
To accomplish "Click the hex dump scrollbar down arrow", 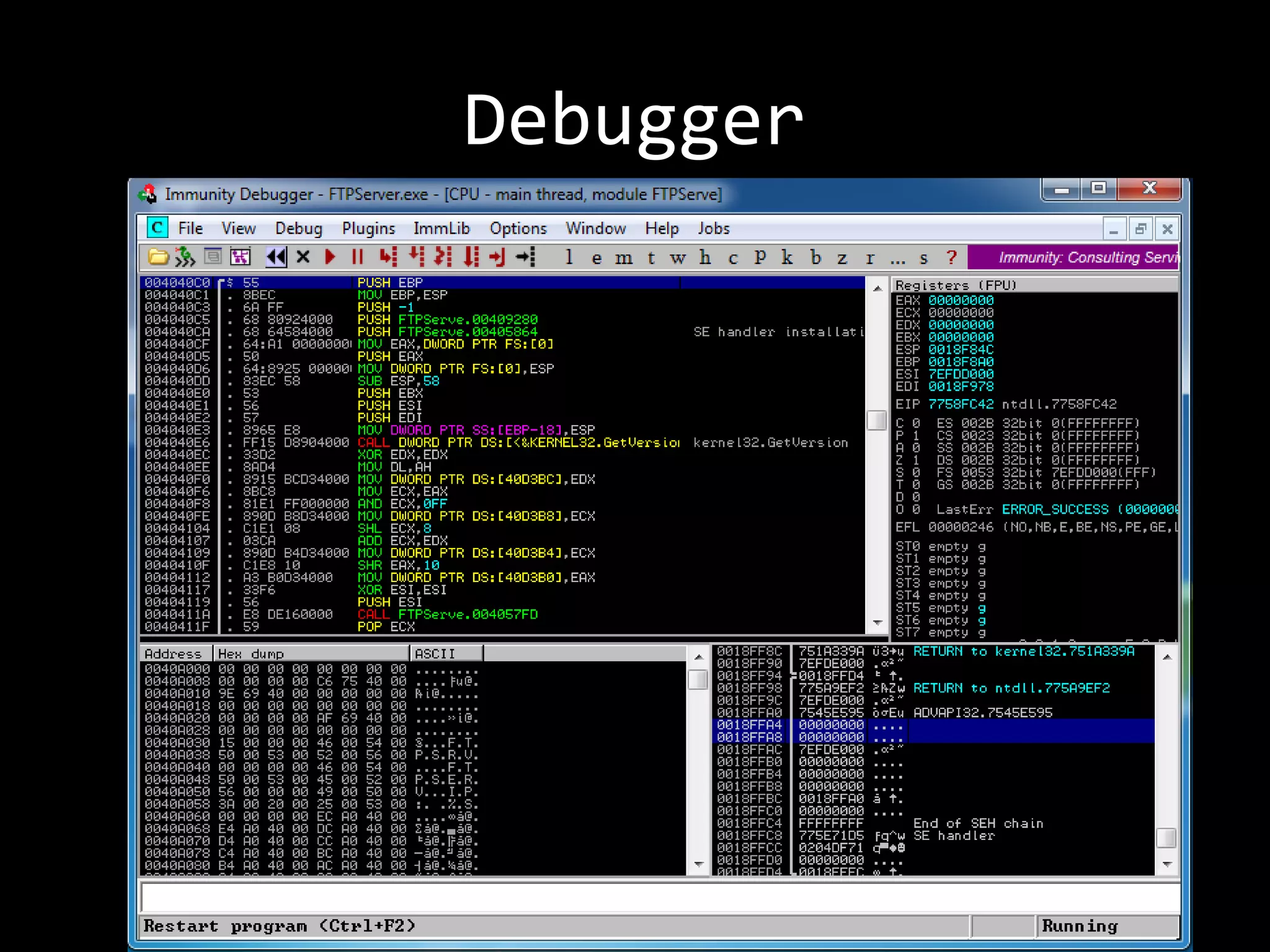I will coord(698,864).
